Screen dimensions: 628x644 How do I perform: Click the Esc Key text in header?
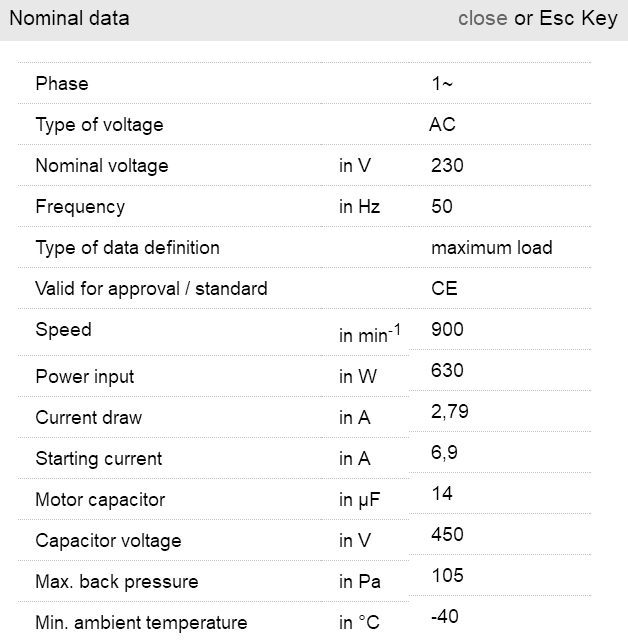click(x=578, y=18)
